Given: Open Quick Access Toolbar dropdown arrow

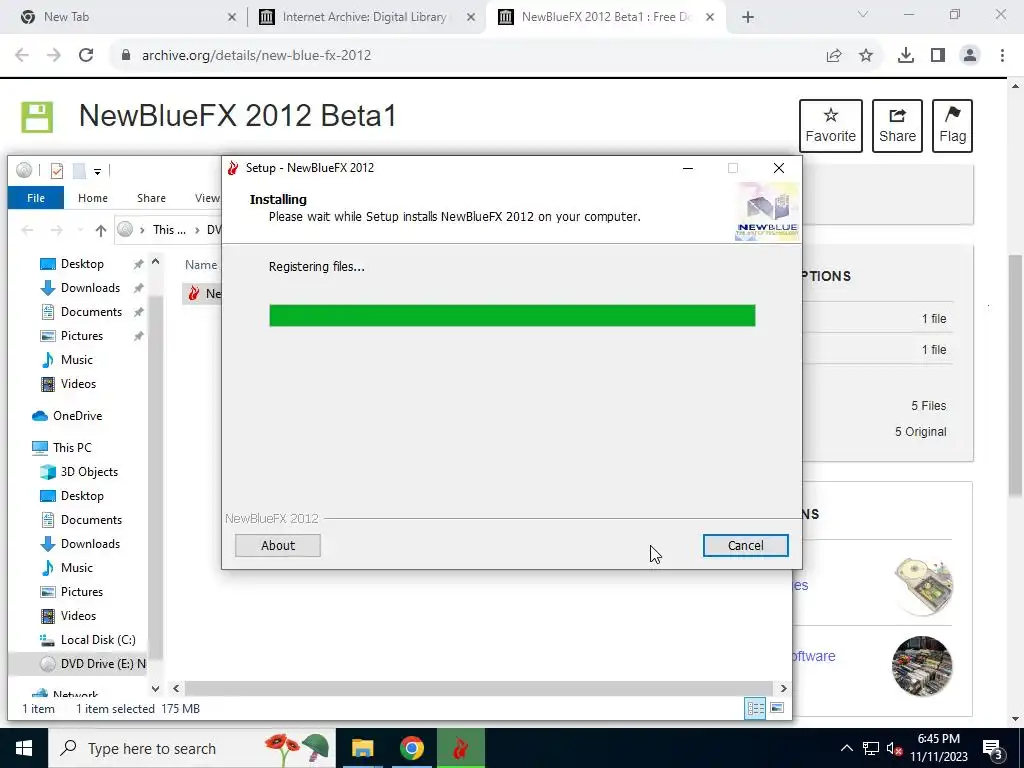Looking at the screenshot, I should click(97, 171).
